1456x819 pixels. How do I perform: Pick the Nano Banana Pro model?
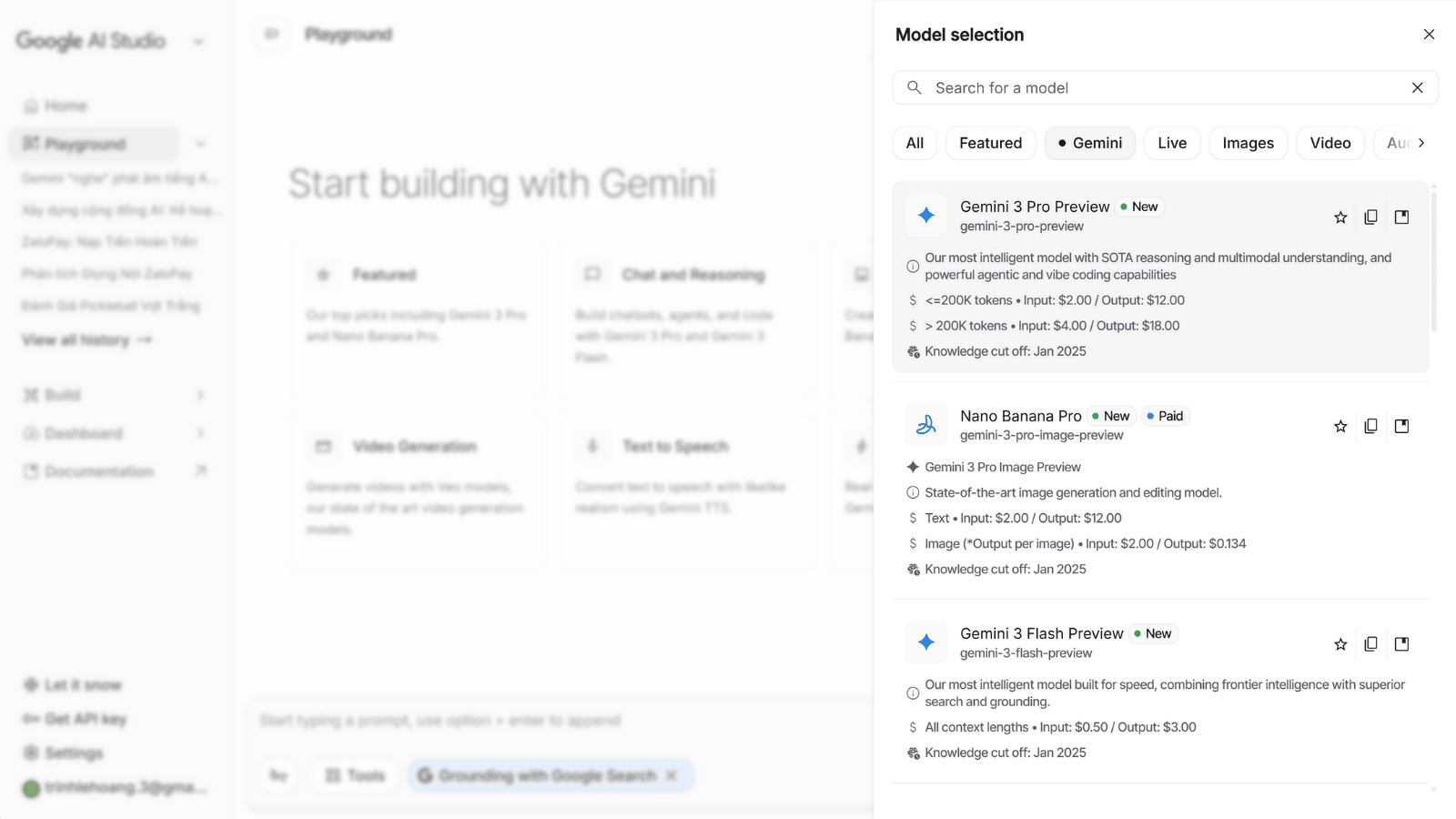point(1020,417)
